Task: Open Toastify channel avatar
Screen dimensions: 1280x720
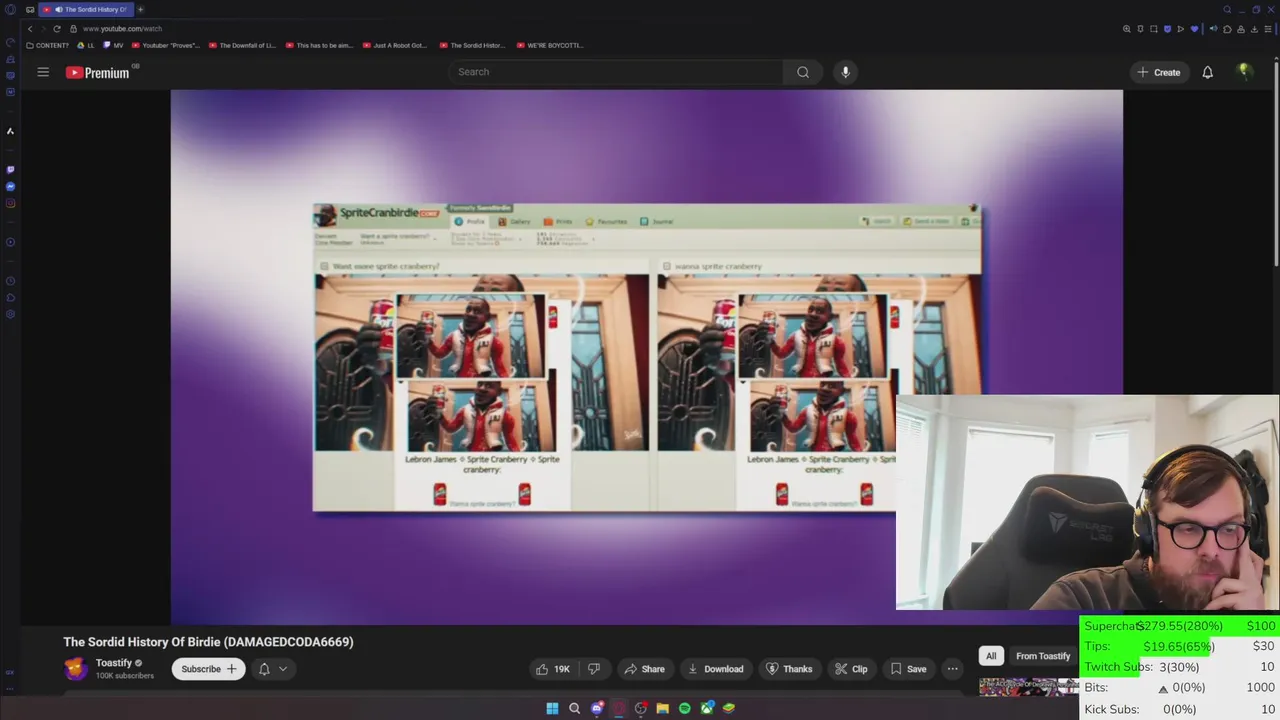Action: click(x=76, y=669)
